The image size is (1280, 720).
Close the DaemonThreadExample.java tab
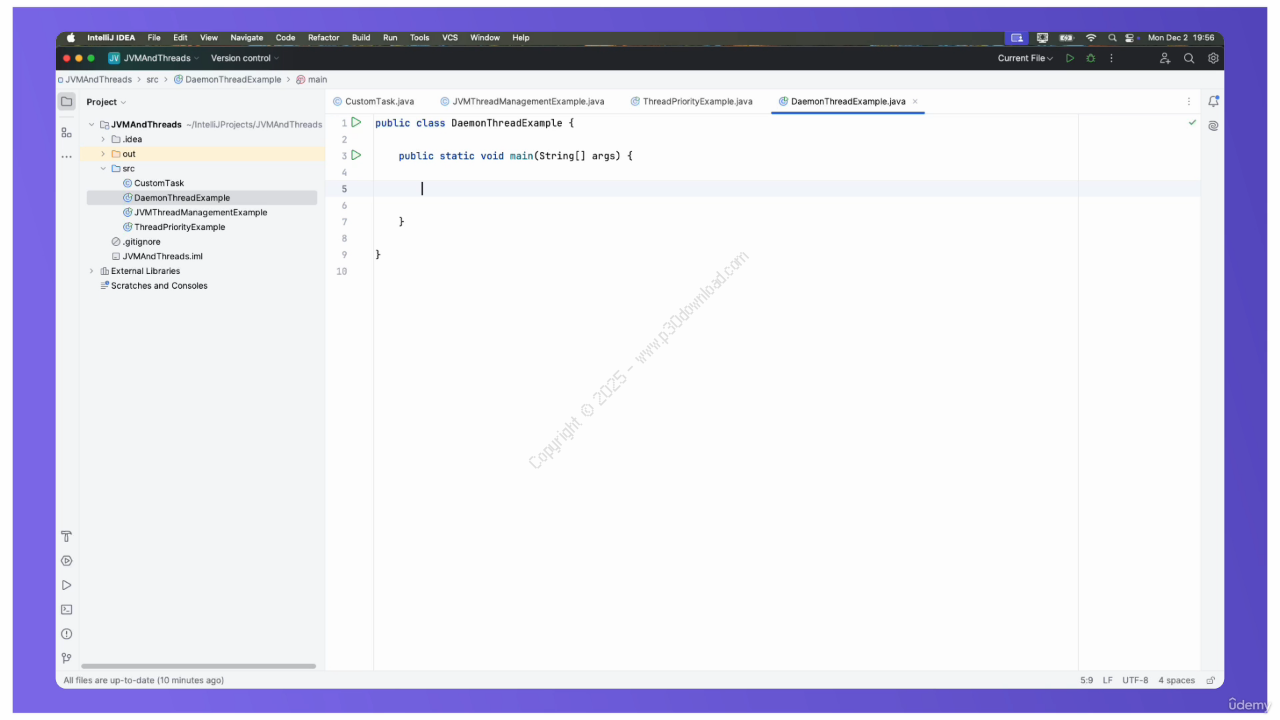pyautogui.click(x=915, y=101)
